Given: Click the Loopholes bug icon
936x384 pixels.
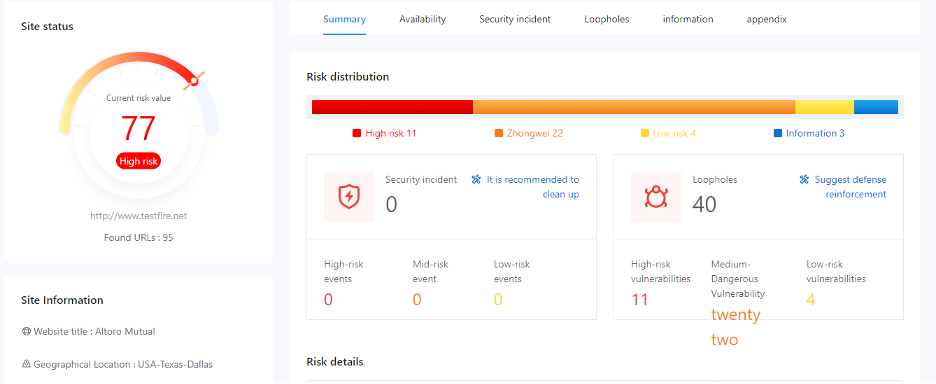Looking at the screenshot, I should [x=656, y=196].
